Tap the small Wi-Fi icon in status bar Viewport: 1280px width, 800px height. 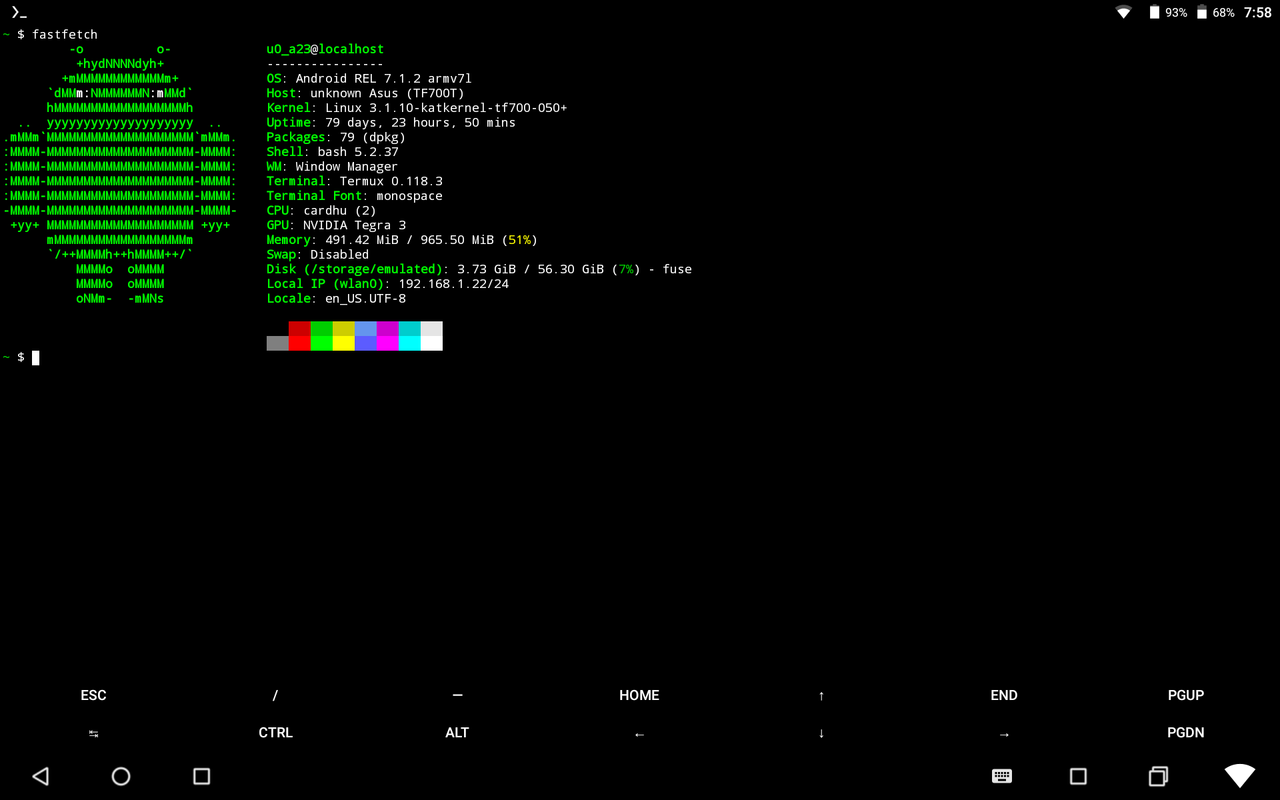click(x=1124, y=12)
